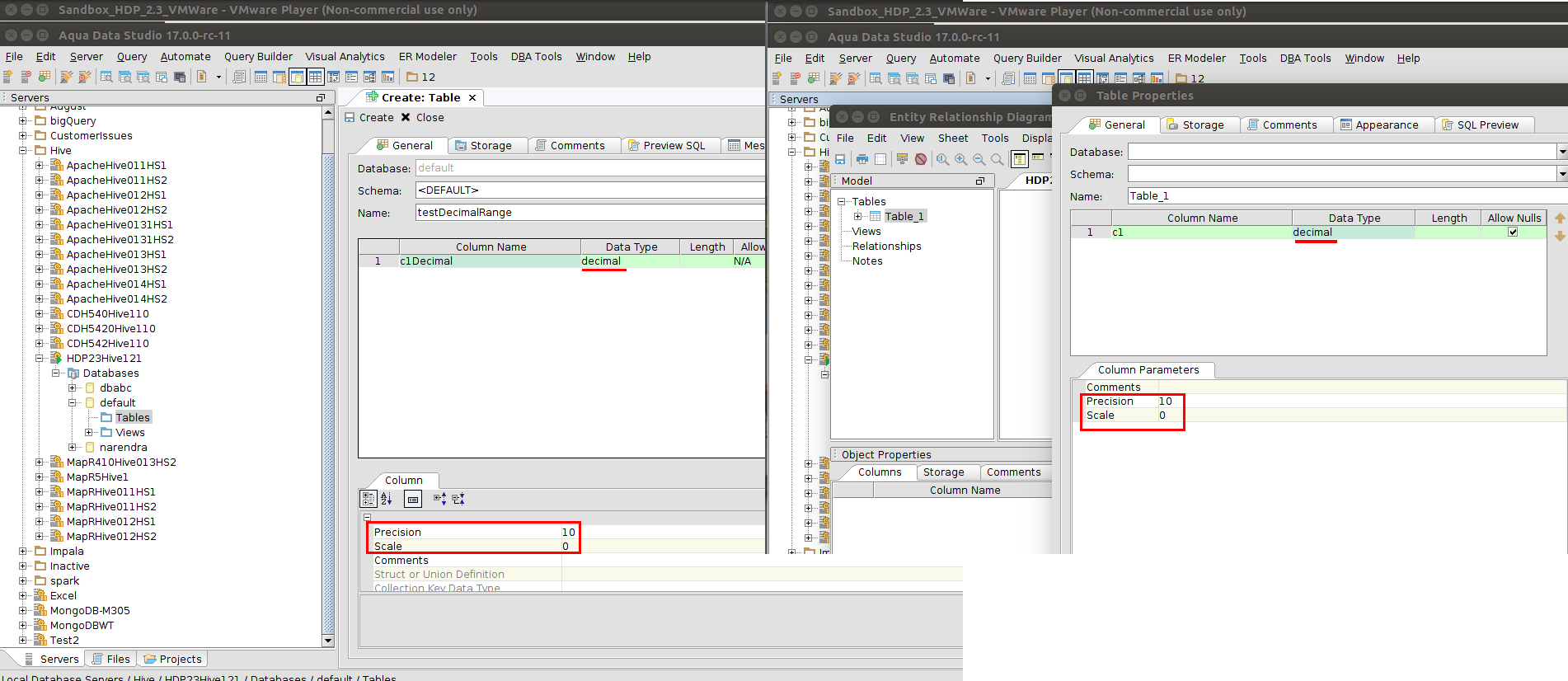Click red cancel icon in ER Diagram toolbar
The width and height of the screenshot is (1568, 681).
coord(921,159)
